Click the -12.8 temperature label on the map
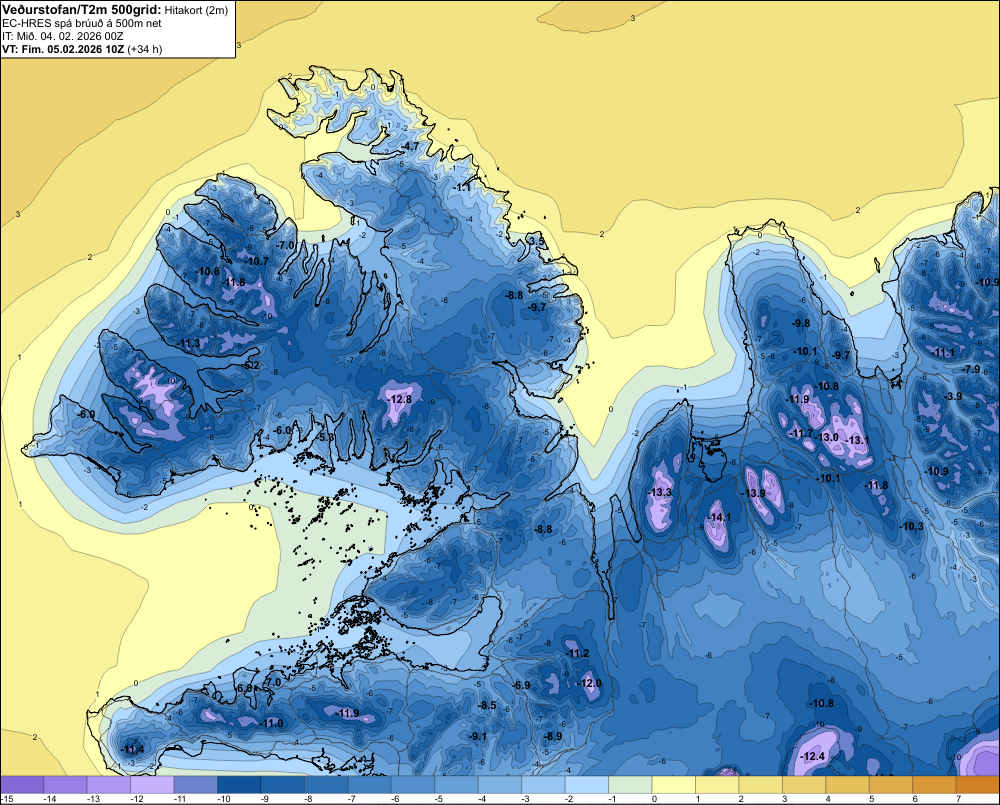This screenshot has height=805, width=1000. (x=399, y=399)
